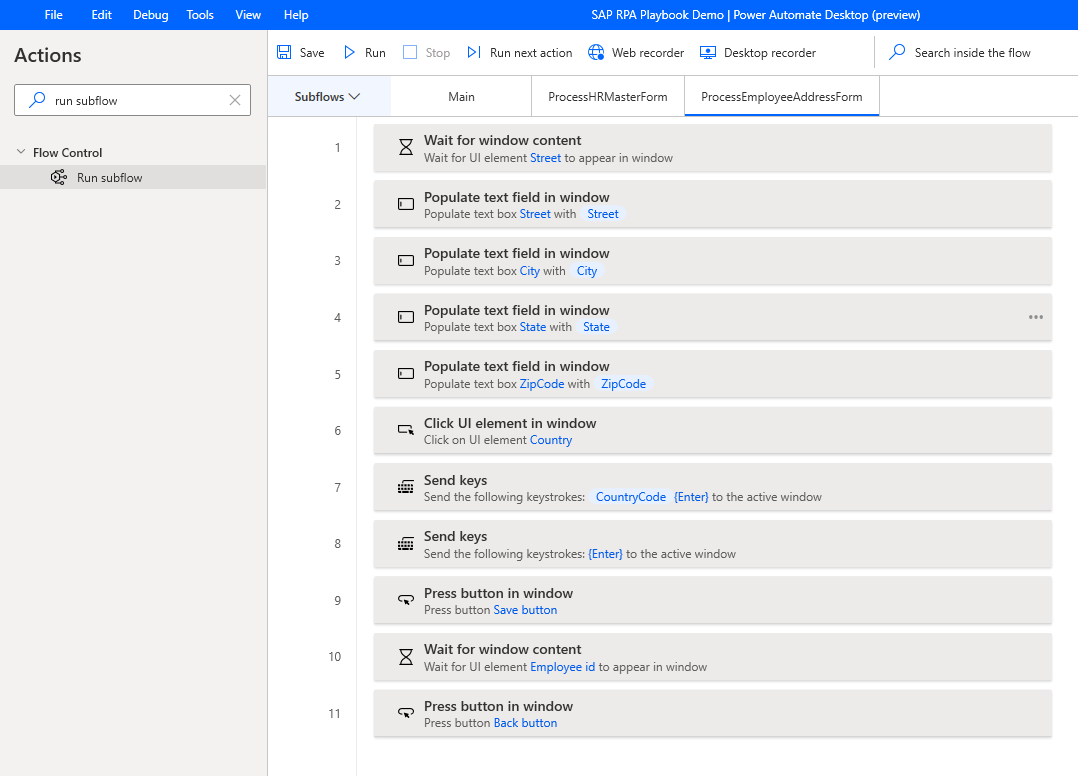Click the Stop button label
Image resolution: width=1078 pixels, height=776 pixels.
[438, 53]
